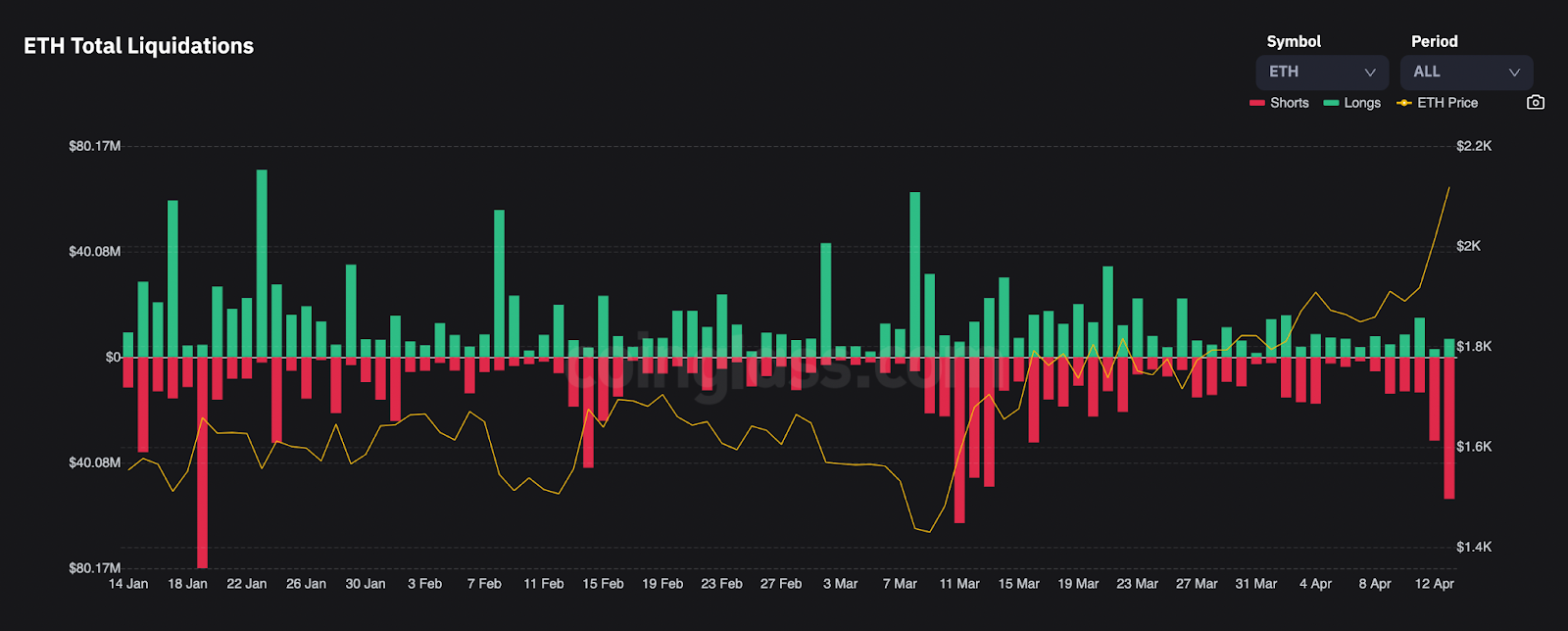This screenshot has width=1568, height=631.
Task: Click the last red bar at 12 Apr
Action: (x=1449, y=428)
